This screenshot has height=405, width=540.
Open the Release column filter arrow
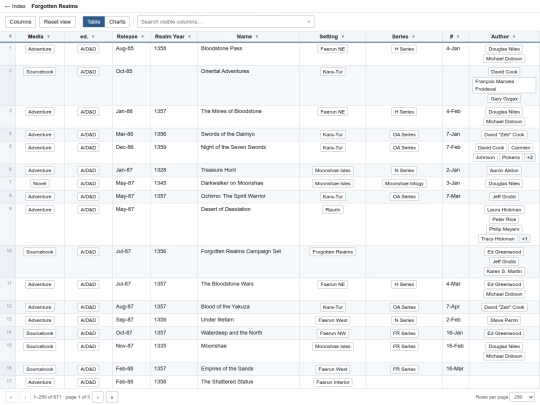[143, 37]
